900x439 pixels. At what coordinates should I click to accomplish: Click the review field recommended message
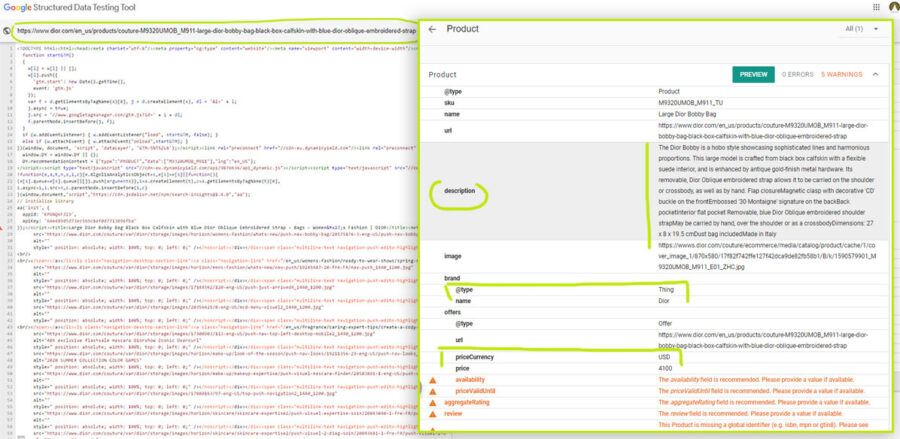click(751, 413)
